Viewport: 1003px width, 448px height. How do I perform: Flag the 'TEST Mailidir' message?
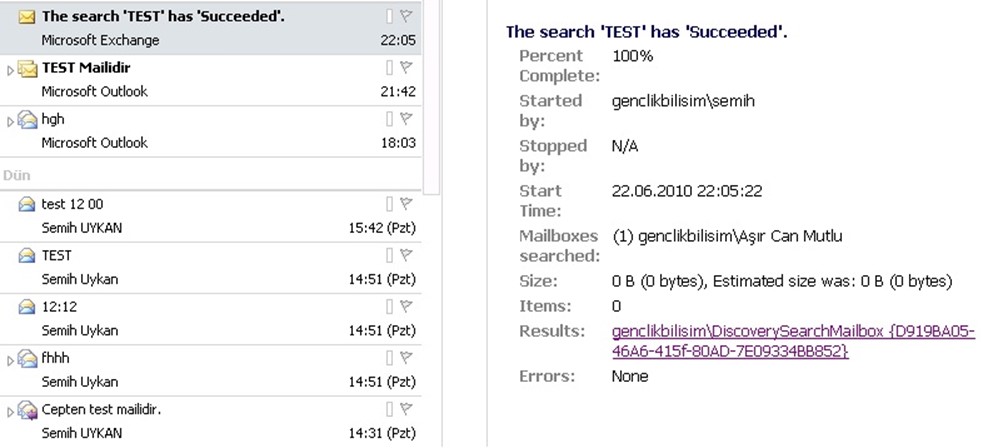click(406, 67)
